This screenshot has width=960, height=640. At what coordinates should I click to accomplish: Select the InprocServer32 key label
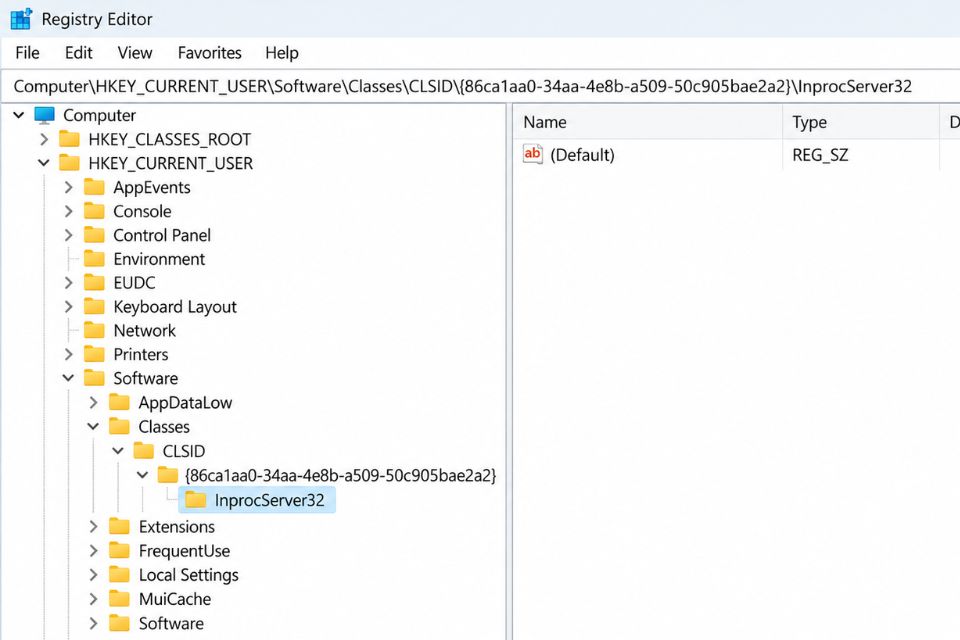coord(269,500)
